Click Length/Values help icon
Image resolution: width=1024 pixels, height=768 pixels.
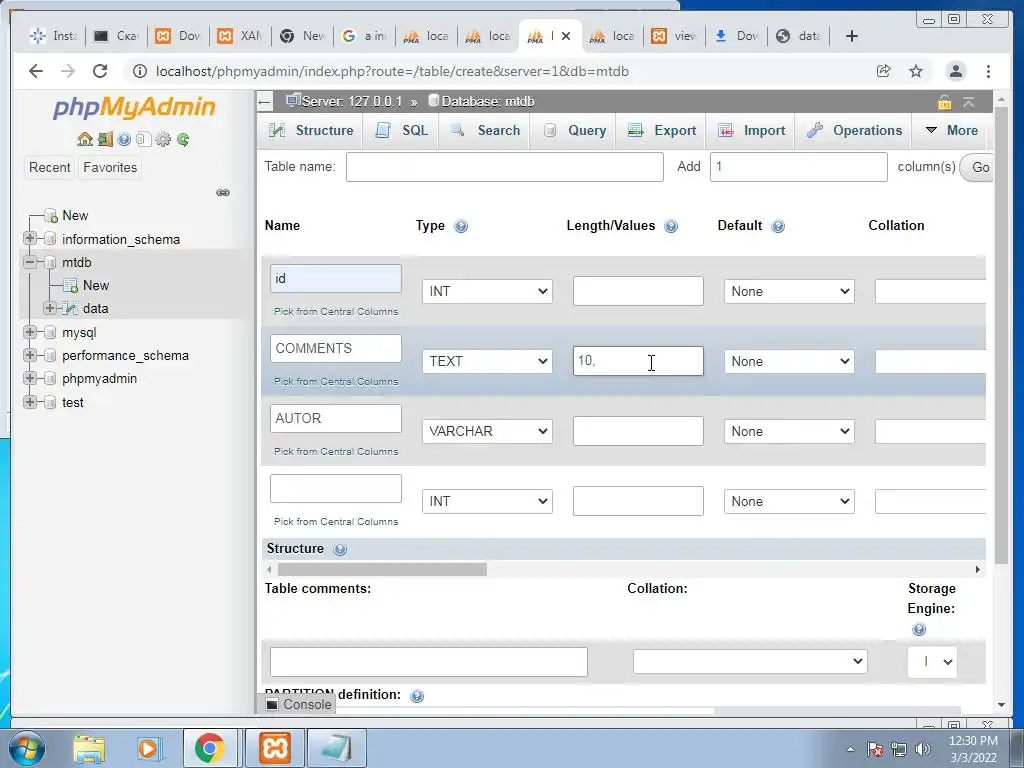tap(671, 226)
